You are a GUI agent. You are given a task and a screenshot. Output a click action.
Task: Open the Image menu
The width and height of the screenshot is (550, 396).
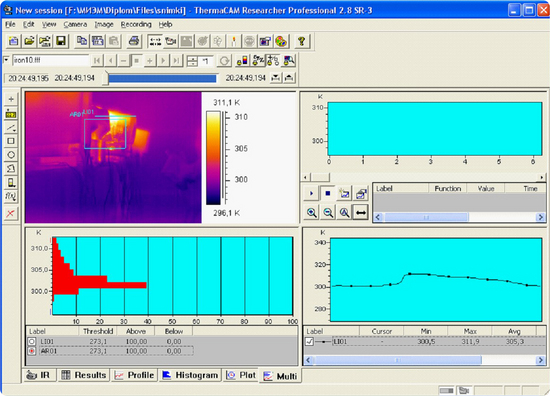pos(104,24)
